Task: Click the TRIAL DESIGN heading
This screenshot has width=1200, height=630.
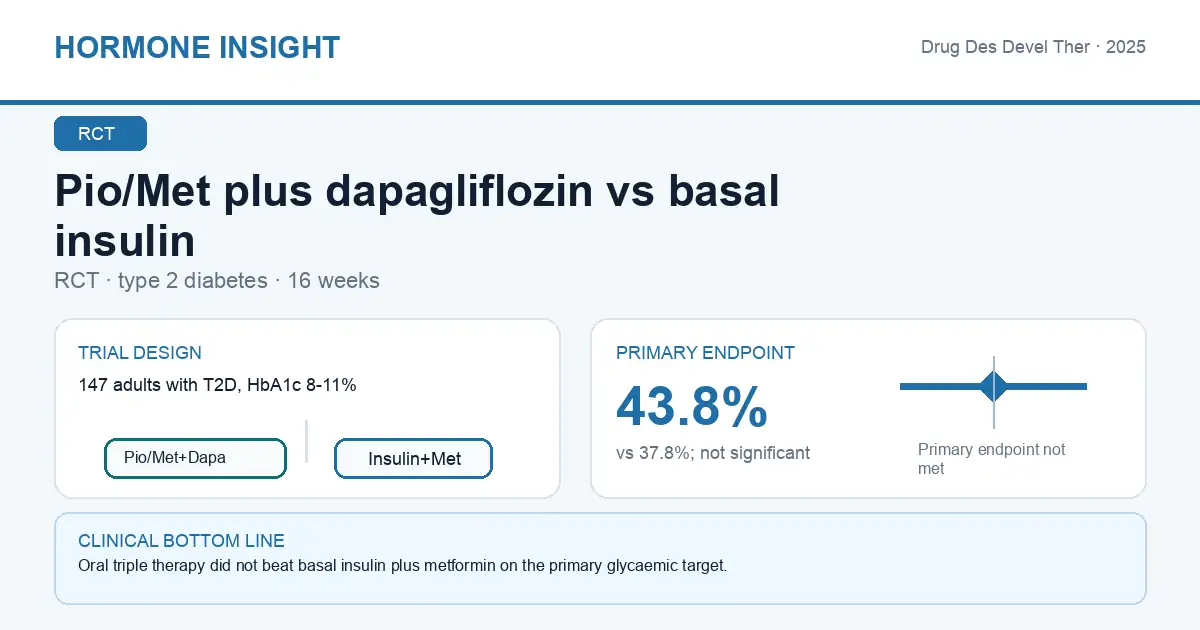Action: tap(140, 353)
